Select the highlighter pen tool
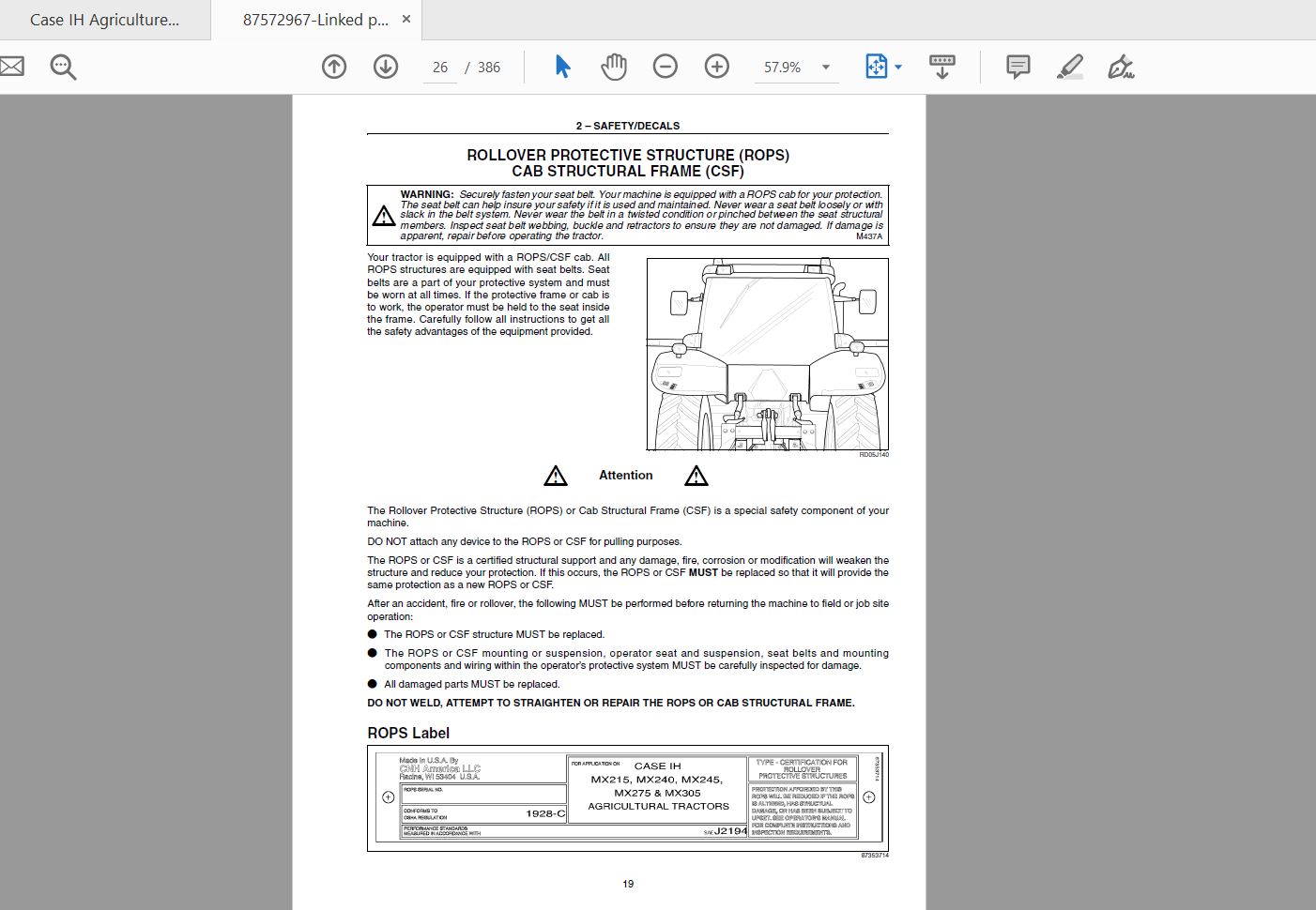This screenshot has width=1316, height=910. 1070,67
